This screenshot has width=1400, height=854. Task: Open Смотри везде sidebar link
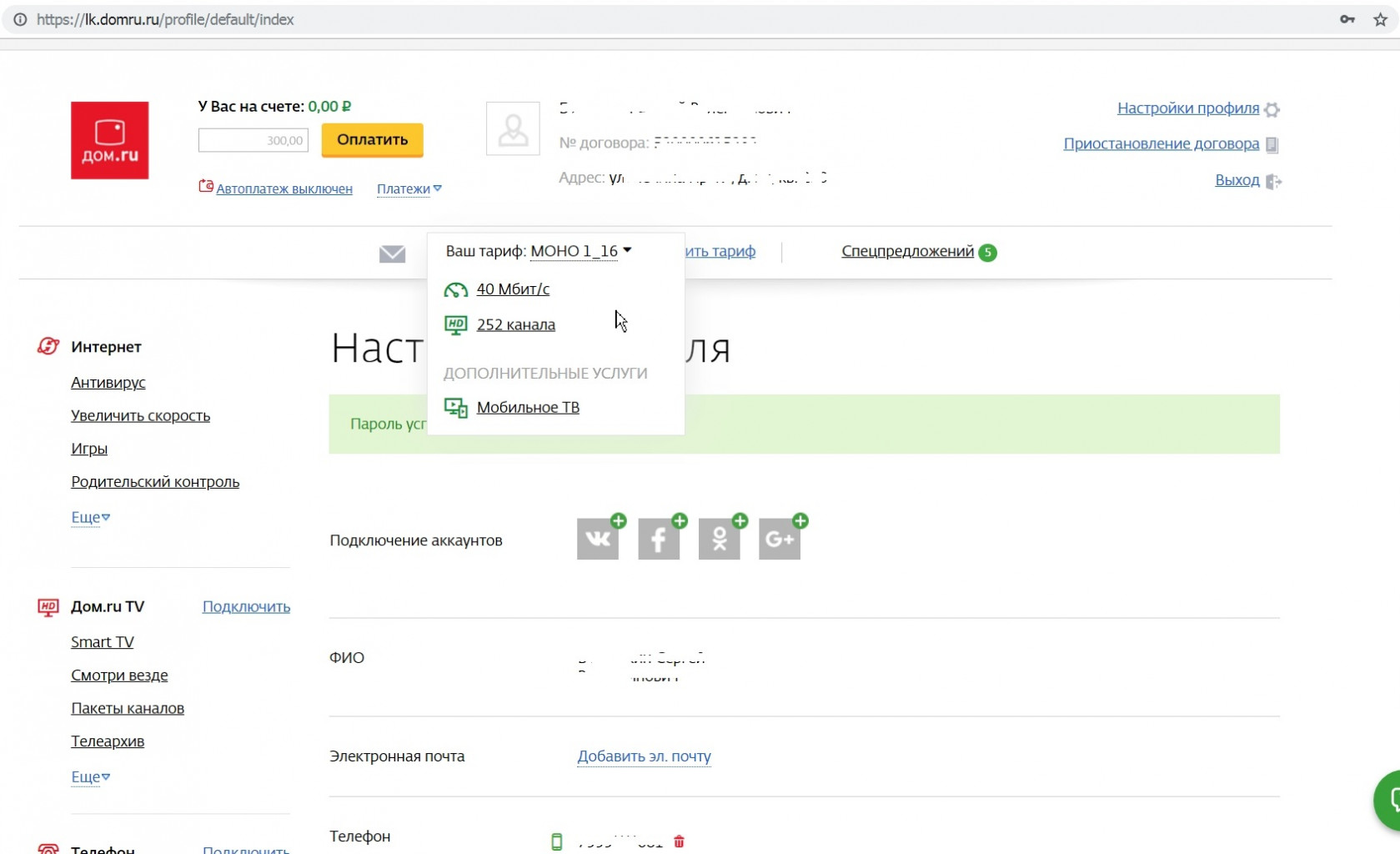119,676
